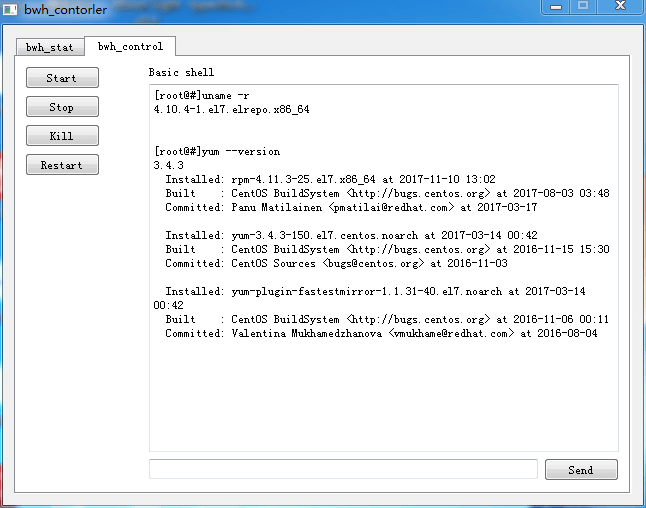Restart the server using the Restart button
646x508 pixels.
[62, 165]
